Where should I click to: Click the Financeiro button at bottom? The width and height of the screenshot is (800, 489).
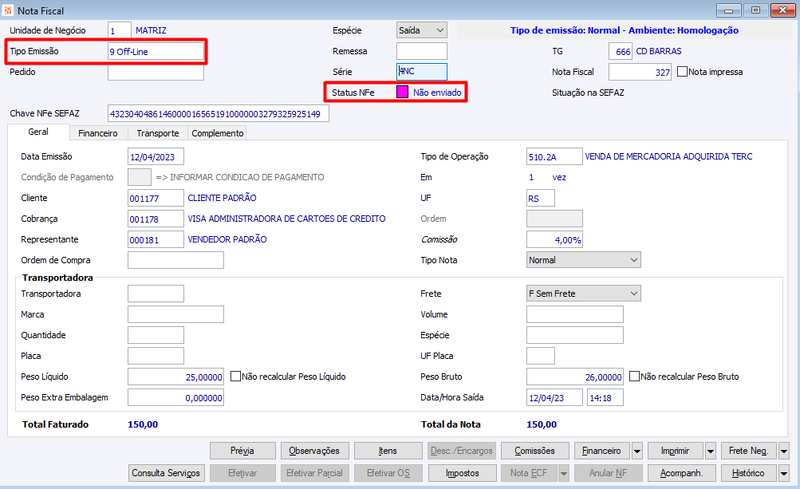(x=602, y=451)
